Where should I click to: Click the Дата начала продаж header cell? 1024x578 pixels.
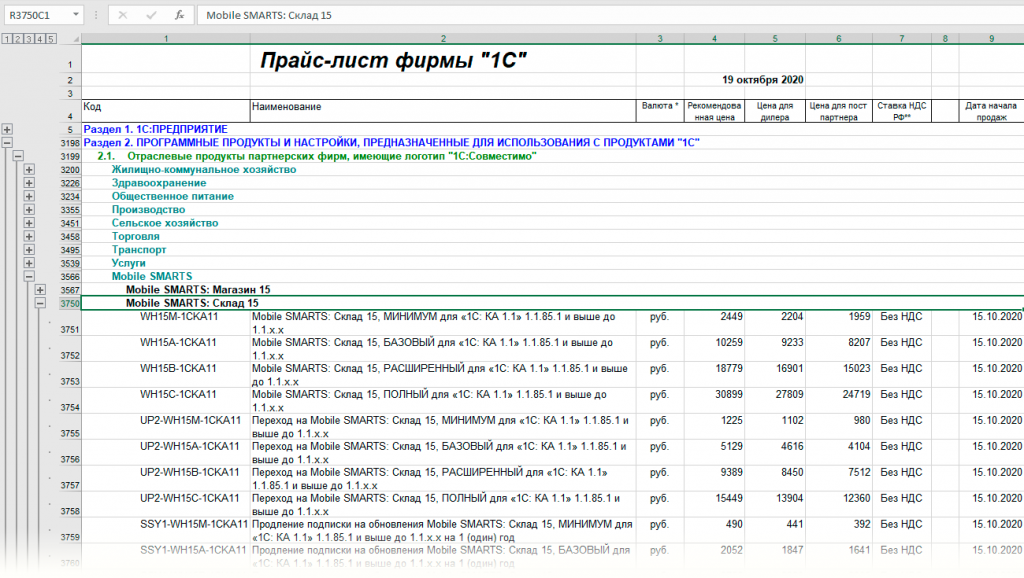click(991, 111)
